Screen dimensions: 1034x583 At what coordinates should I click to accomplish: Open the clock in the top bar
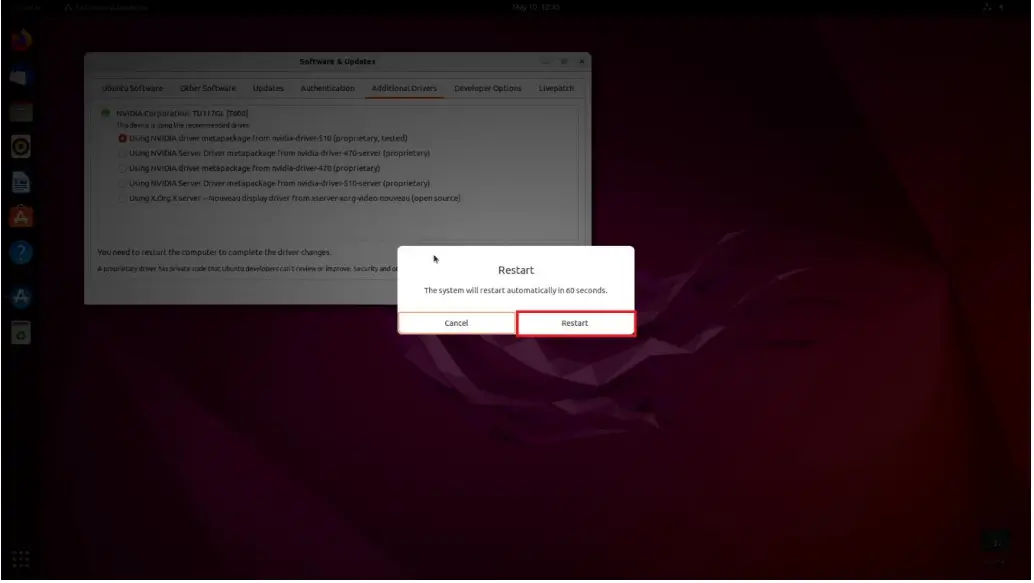pyautogui.click(x=536, y=7)
